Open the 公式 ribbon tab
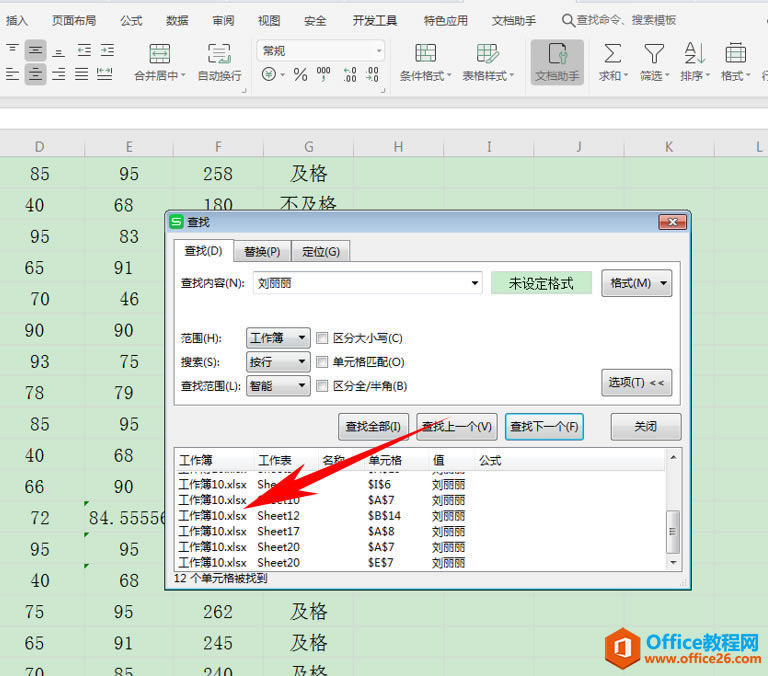768x676 pixels. tap(131, 21)
